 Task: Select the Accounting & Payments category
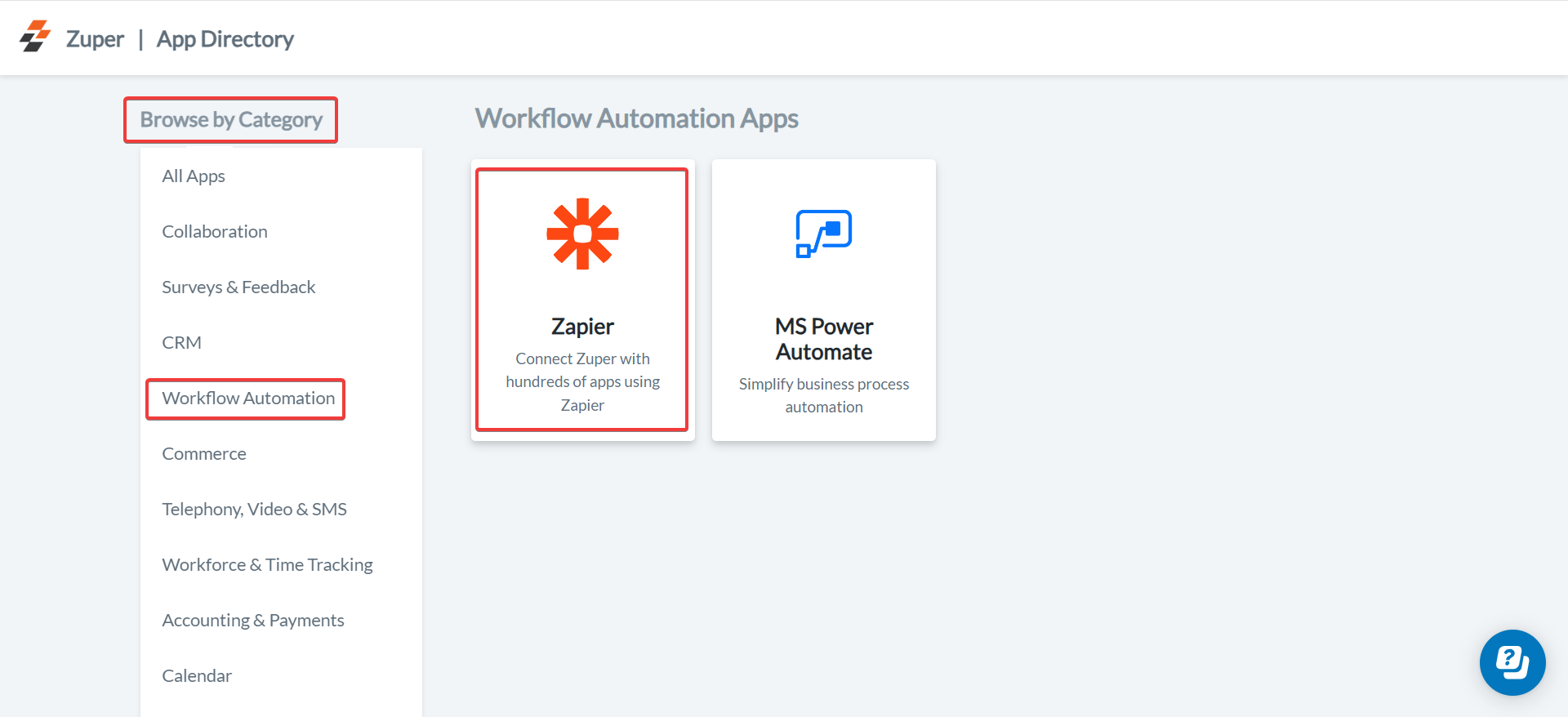pos(253,621)
